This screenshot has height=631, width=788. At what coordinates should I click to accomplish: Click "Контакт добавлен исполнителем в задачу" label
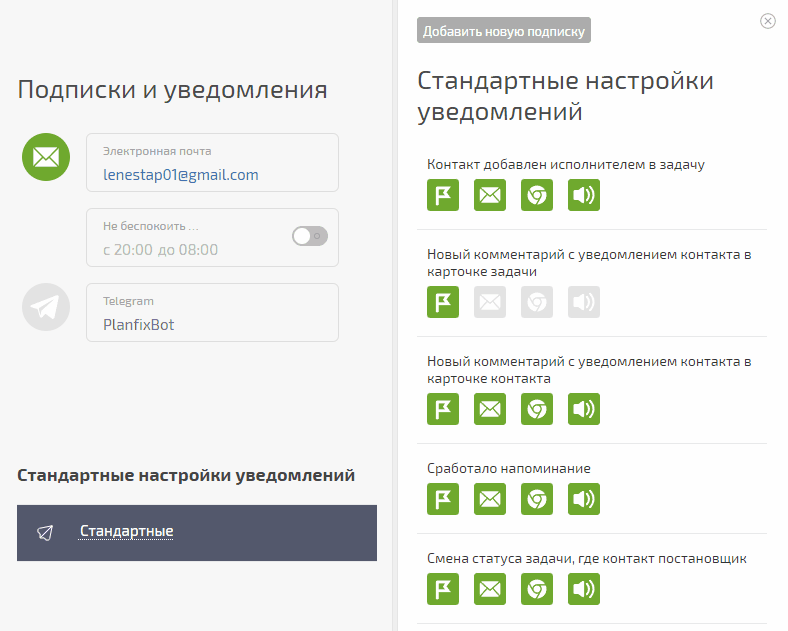point(566,164)
